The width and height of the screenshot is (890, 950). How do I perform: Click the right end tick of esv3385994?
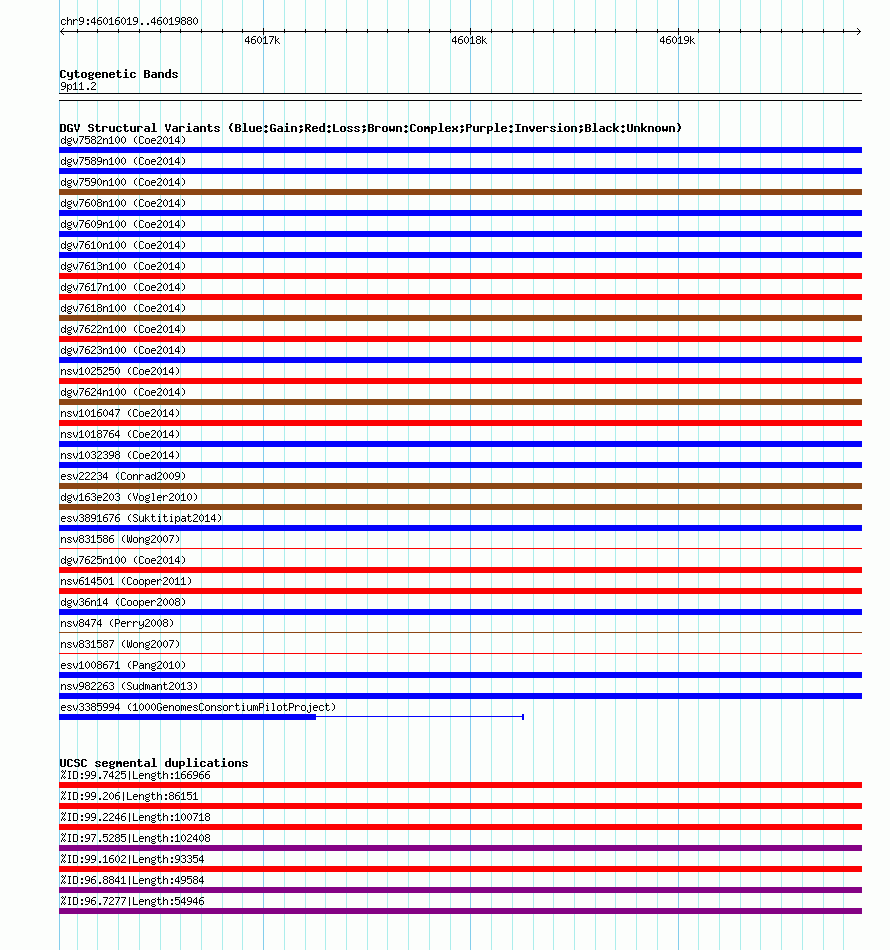click(x=523, y=717)
